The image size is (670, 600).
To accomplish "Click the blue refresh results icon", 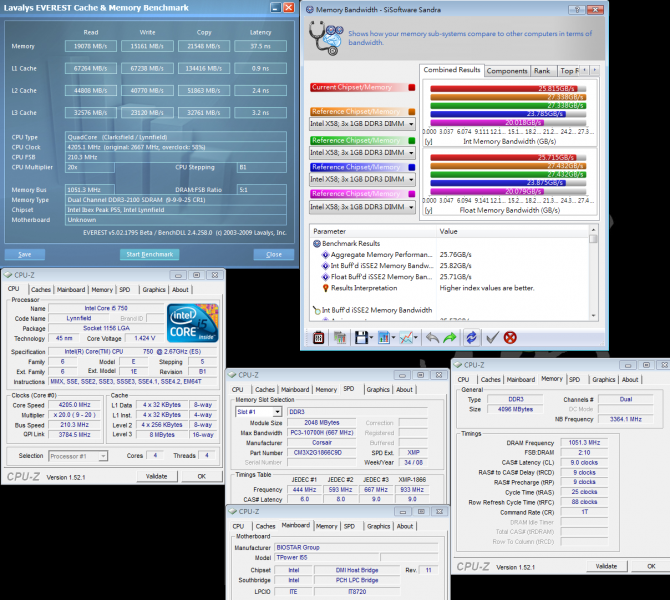I will tap(471, 338).
